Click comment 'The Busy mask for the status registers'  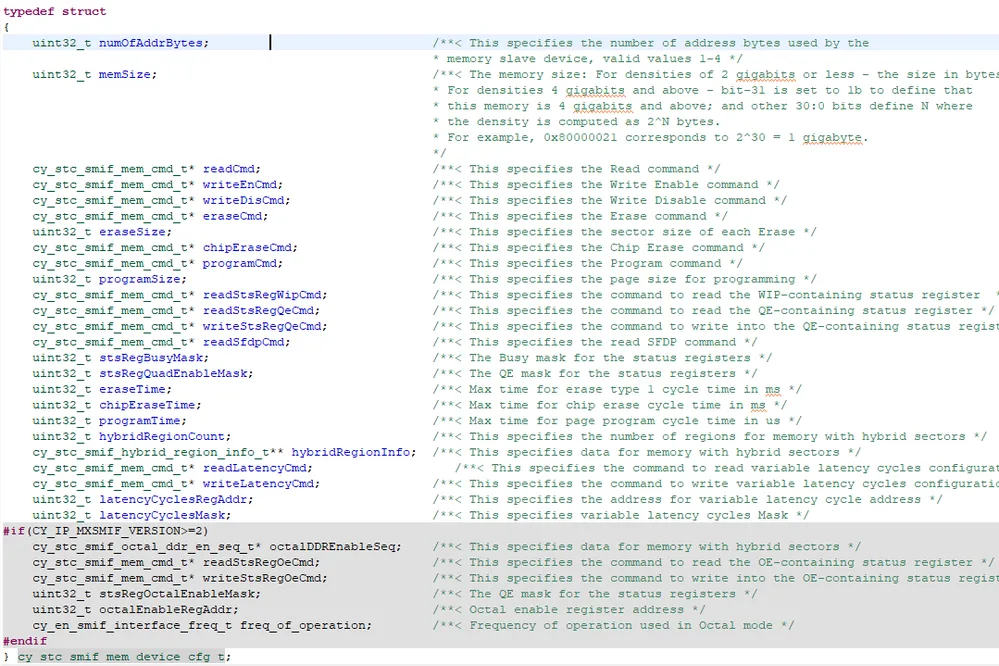602,358
